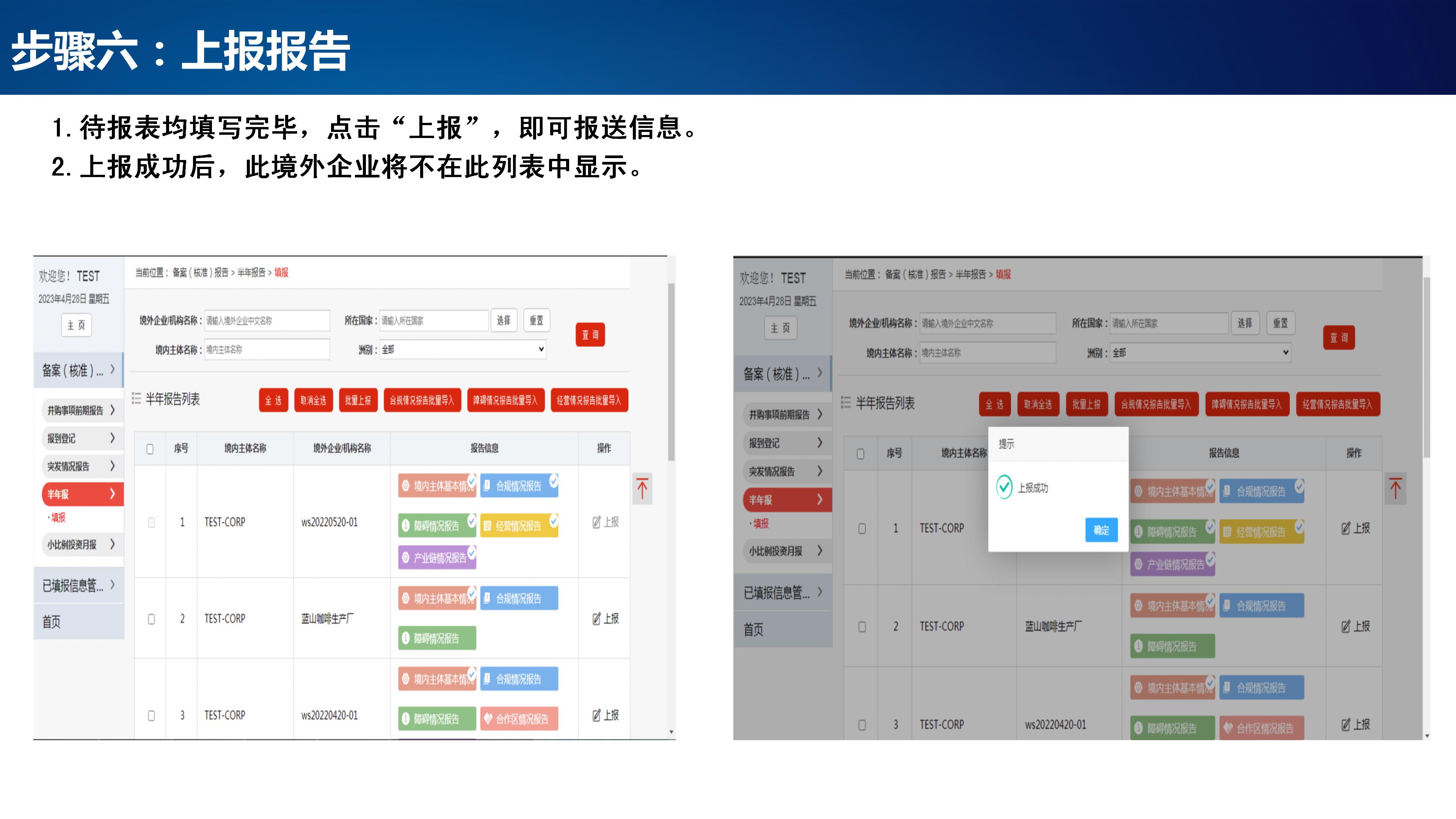Open the blue 合规情况报告 icon in row 1 of the left list
Screen dimensions: 1456x819
[x=518, y=486]
